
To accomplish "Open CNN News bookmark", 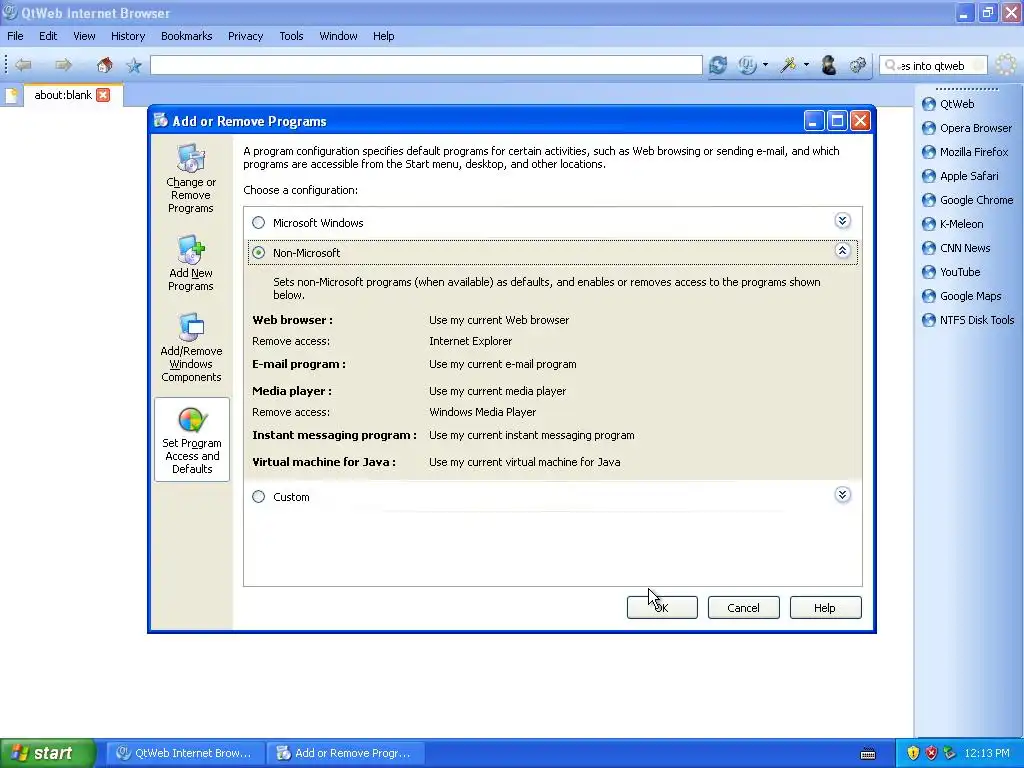I will click(956, 248).
